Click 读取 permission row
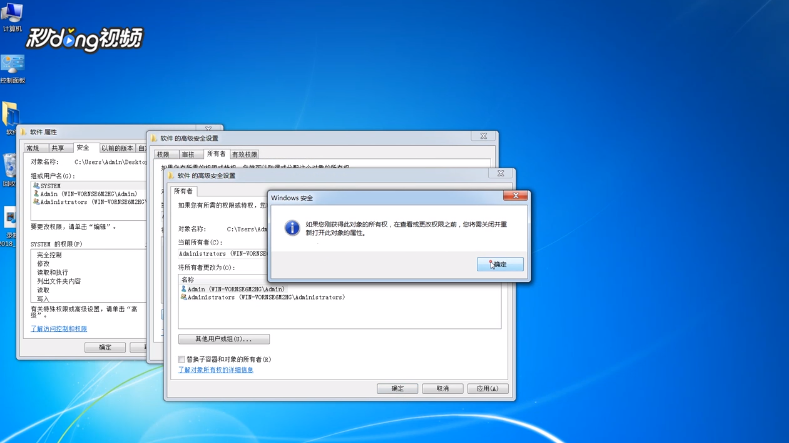The width and height of the screenshot is (789, 443). pyautogui.click(x=43, y=290)
